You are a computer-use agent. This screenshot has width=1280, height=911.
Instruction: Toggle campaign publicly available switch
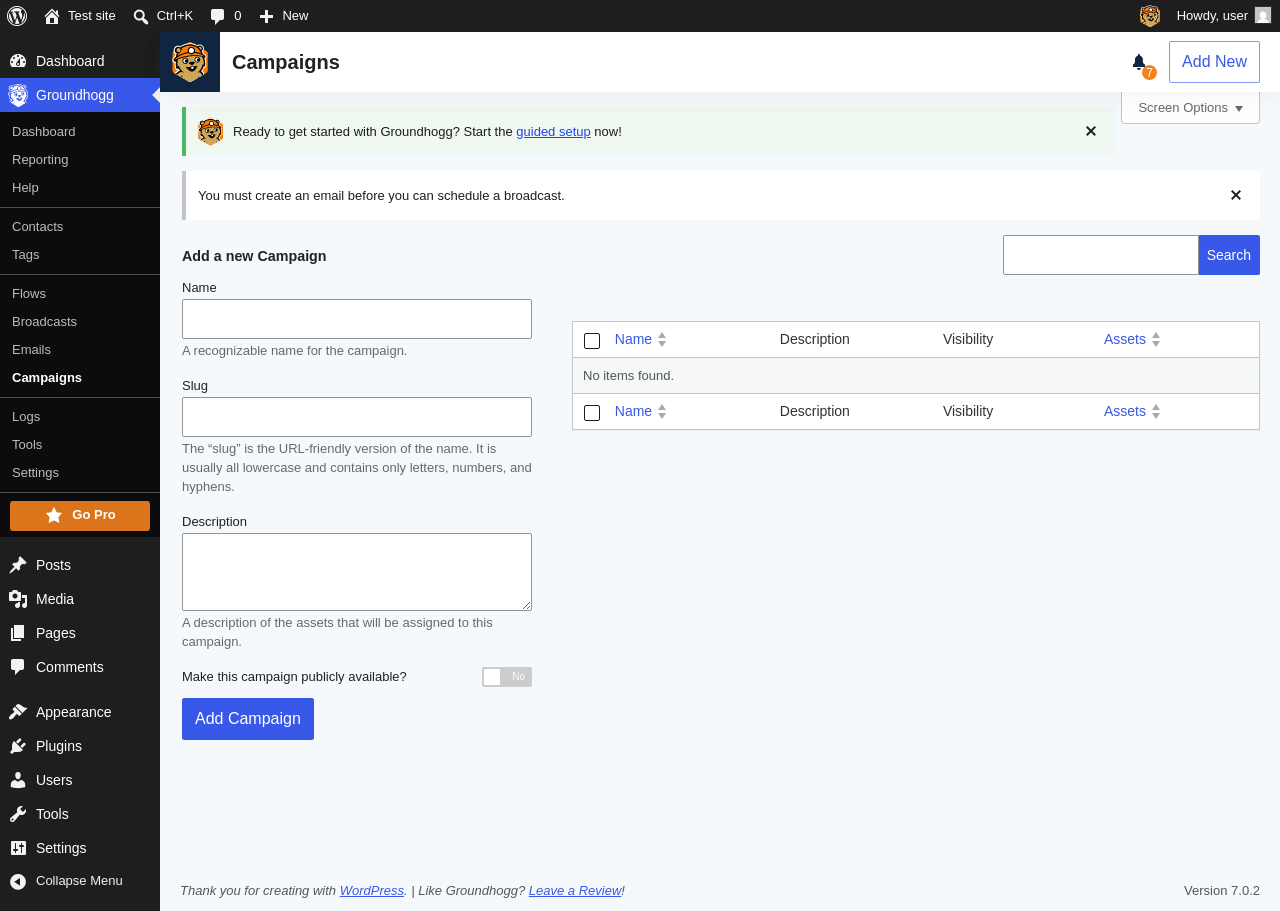(507, 677)
